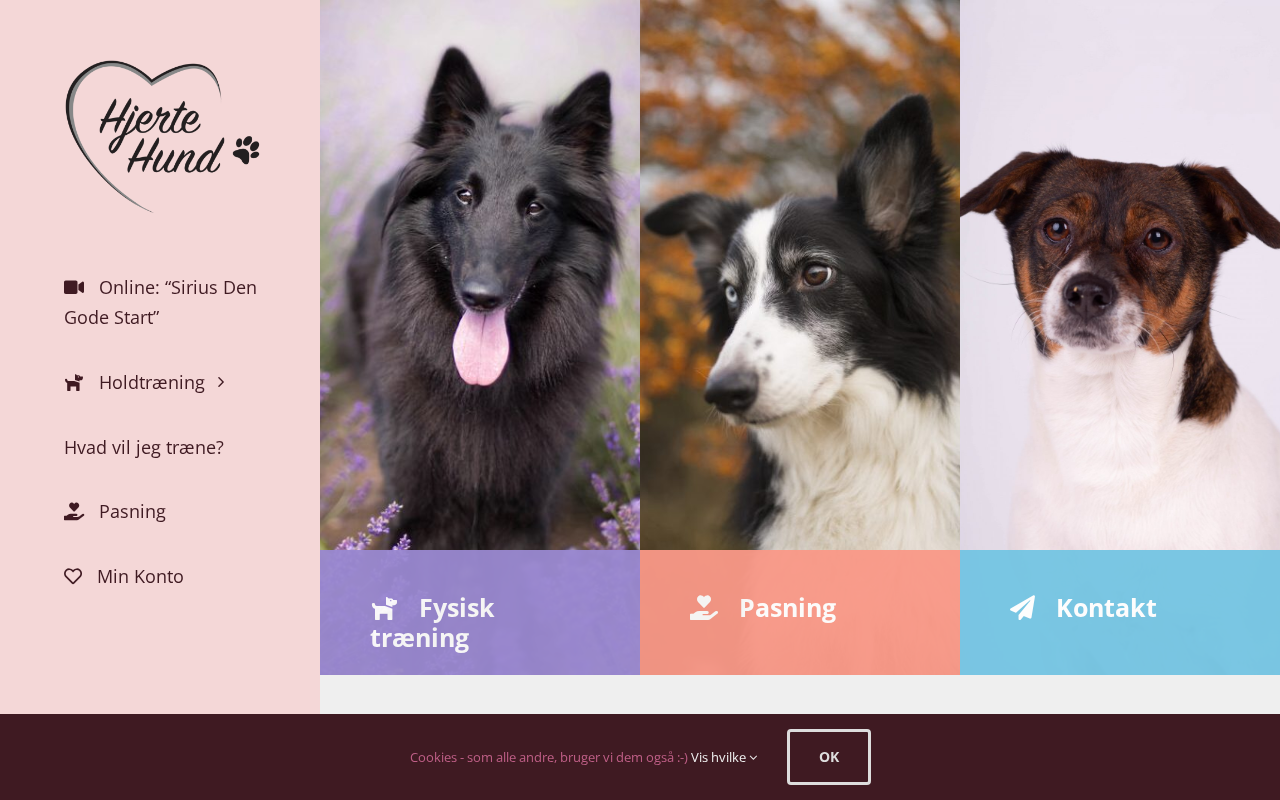The height and width of the screenshot is (800, 1280).
Task: Go to Min Konto in sidebar
Action: tap(140, 576)
